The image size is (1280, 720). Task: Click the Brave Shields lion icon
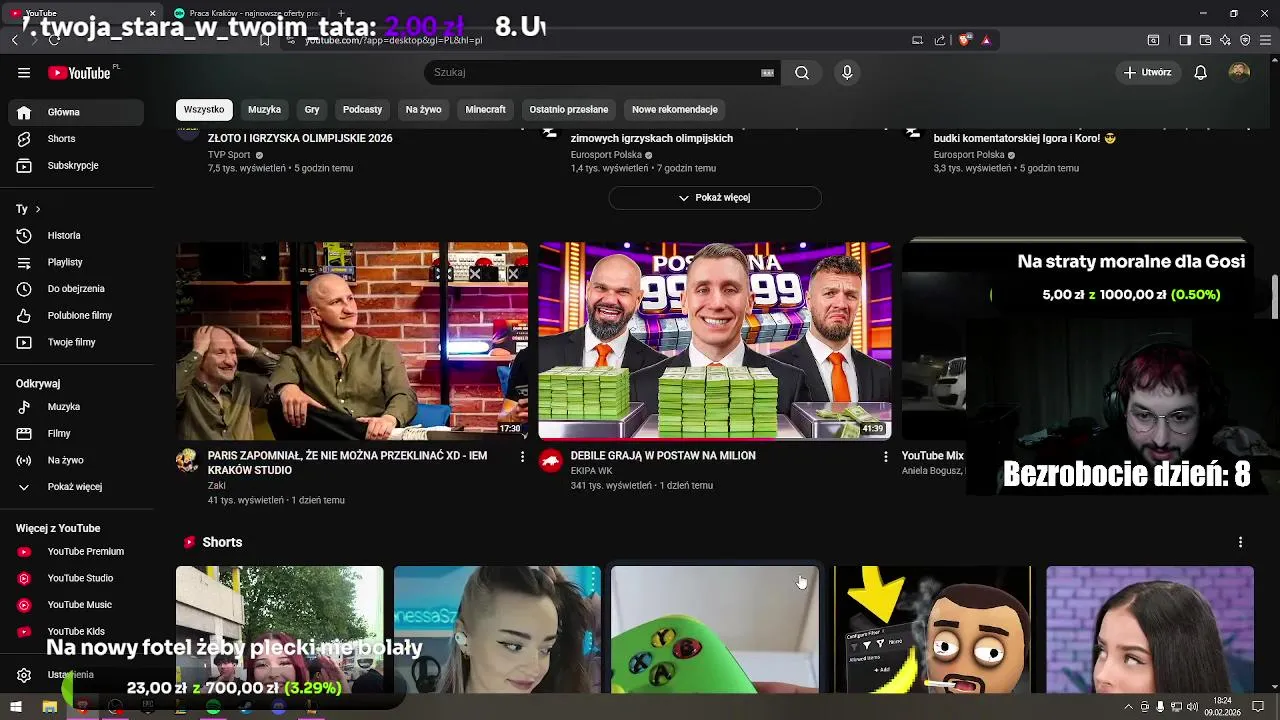965,40
